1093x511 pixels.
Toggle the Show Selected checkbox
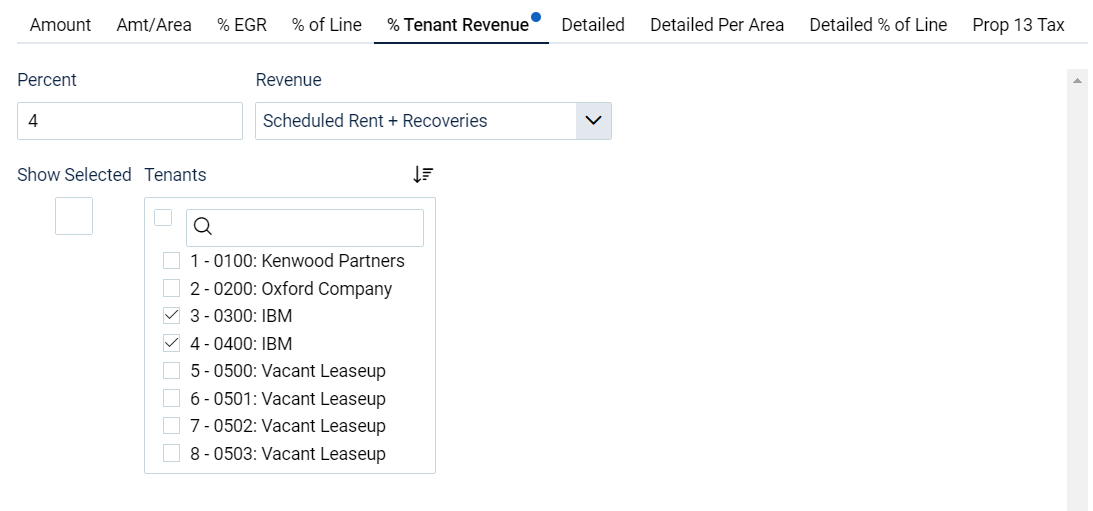(x=74, y=216)
